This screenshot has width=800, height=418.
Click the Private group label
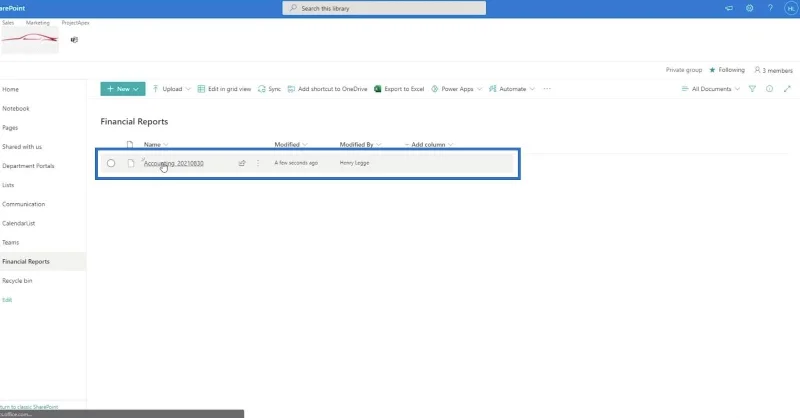tap(684, 70)
